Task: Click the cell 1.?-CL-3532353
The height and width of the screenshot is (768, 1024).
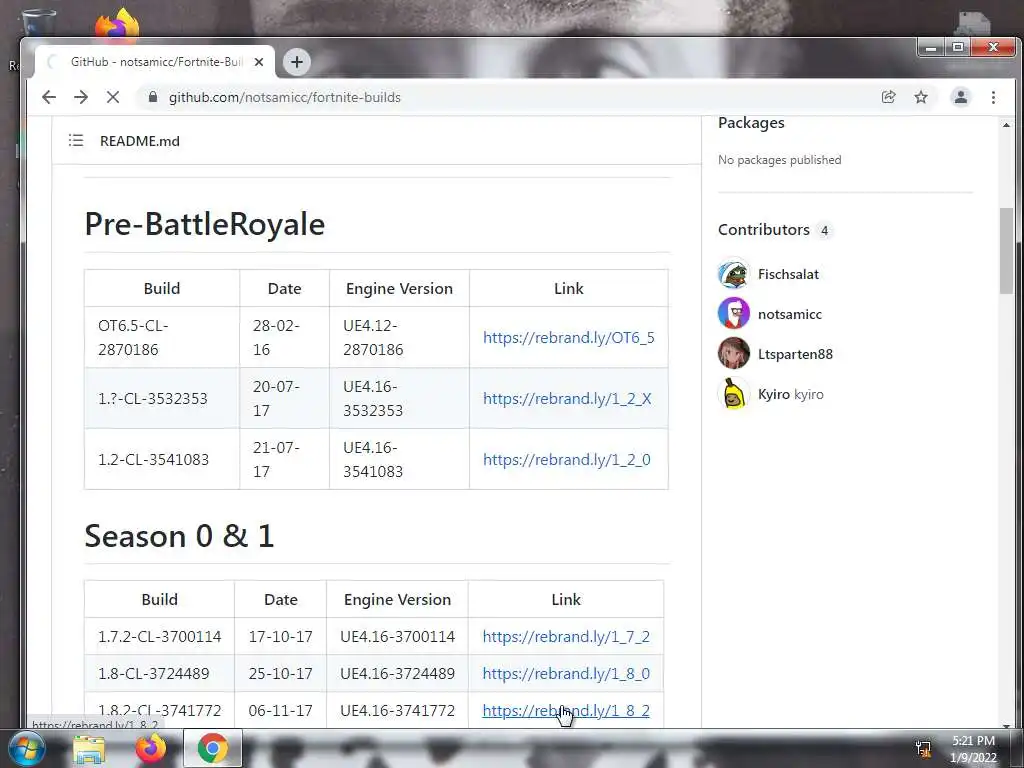Action: point(162,398)
